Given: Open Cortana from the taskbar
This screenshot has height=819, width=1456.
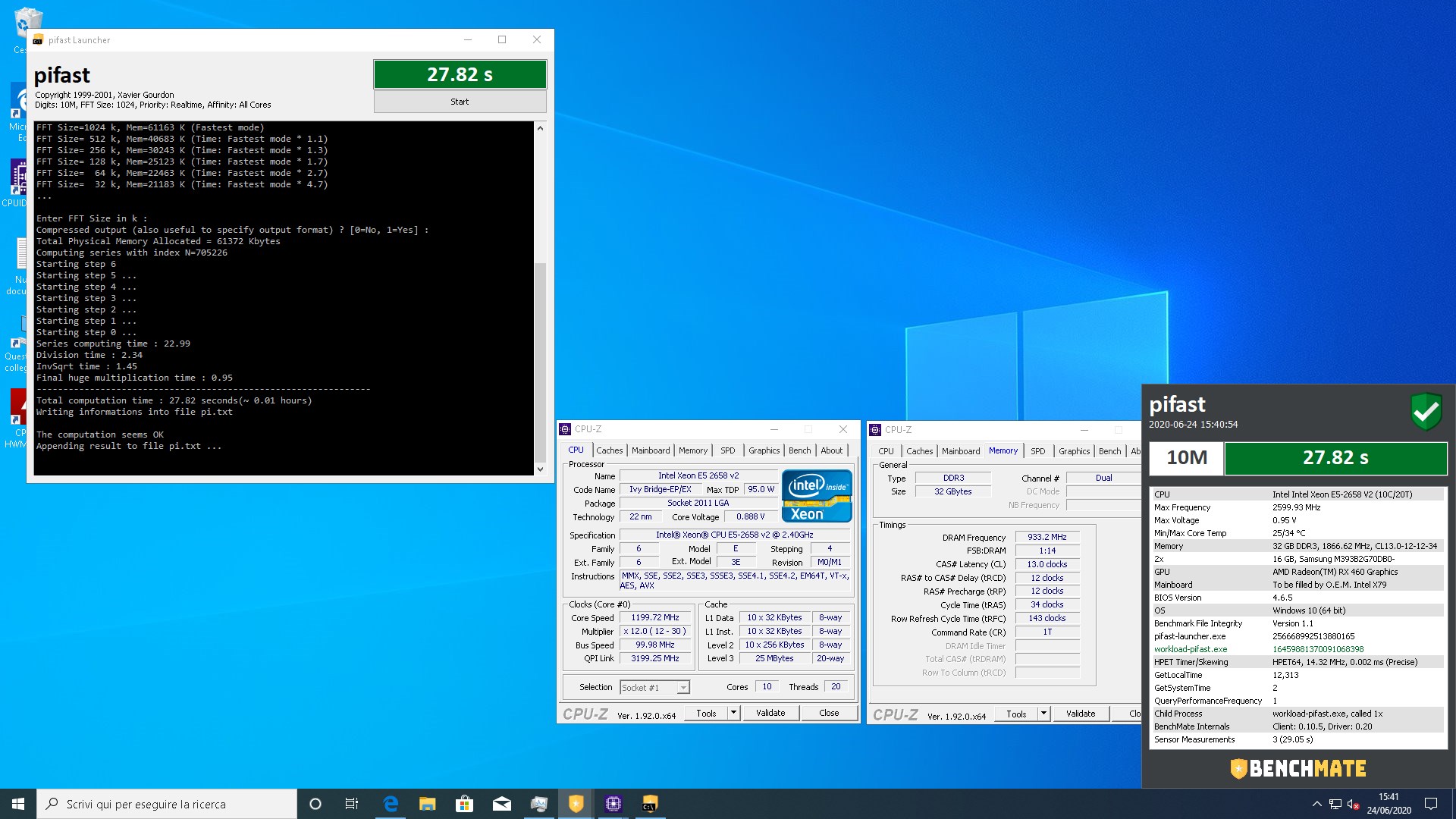Looking at the screenshot, I should pyautogui.click(x=315, y=804).
